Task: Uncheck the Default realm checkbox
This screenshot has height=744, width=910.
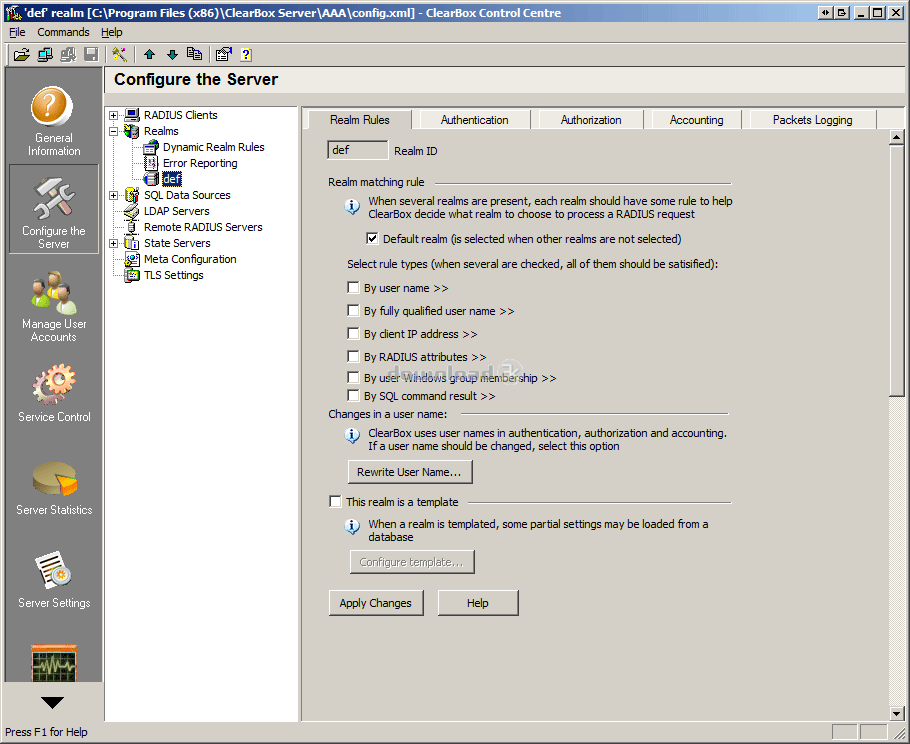Action: pos(372,239)
